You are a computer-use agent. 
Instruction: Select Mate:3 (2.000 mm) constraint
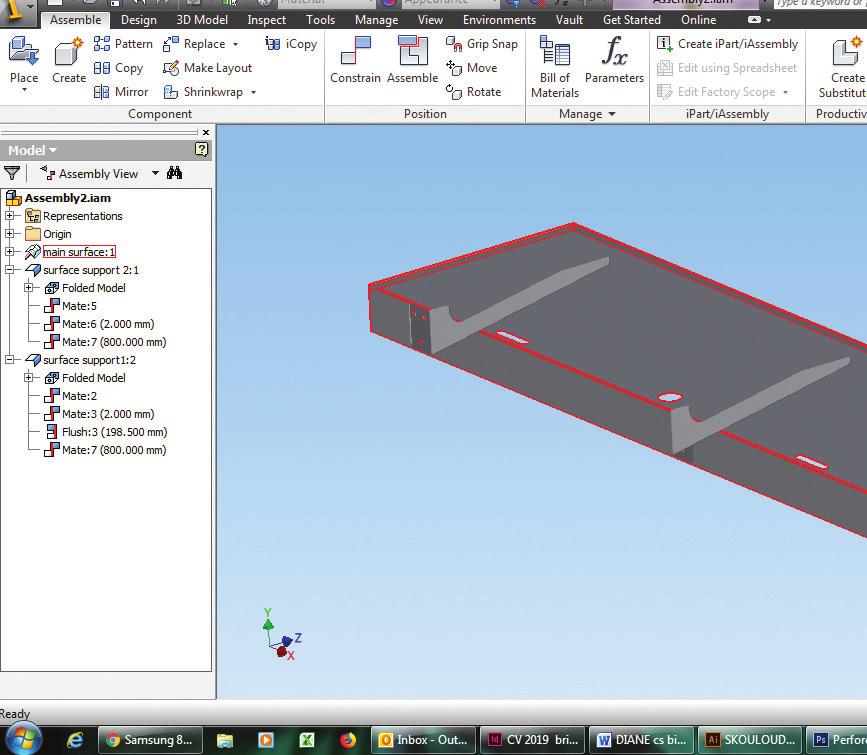tap(108, 414)
